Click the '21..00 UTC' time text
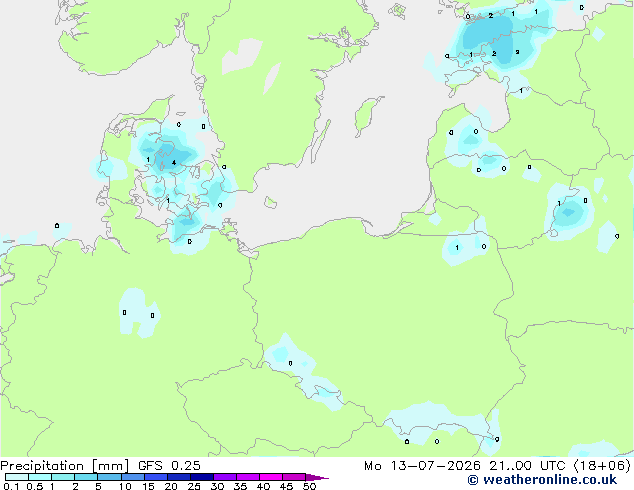Image resolution: width=634 pixels, height=490 pixels. [527, 466]
